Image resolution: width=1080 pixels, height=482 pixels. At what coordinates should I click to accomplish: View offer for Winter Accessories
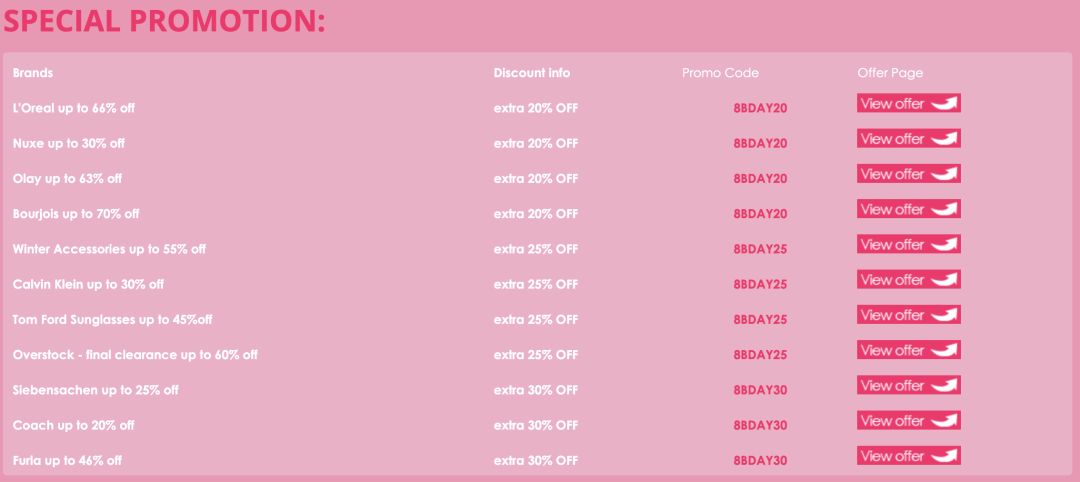pos(908,244)
